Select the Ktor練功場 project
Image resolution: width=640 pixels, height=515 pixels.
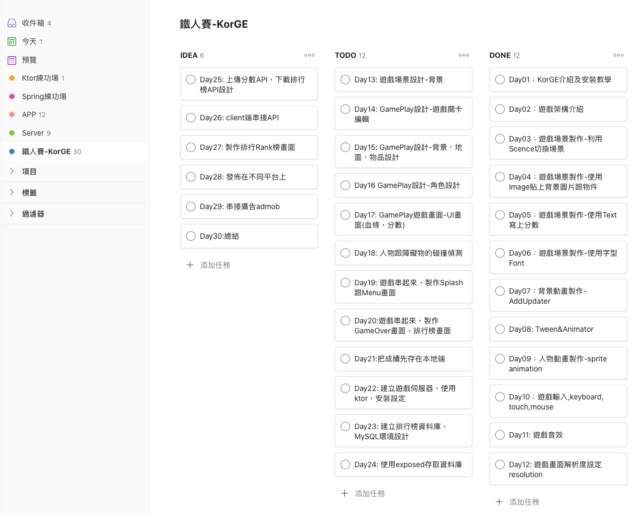pyautogui.click(x=75, y=78)
